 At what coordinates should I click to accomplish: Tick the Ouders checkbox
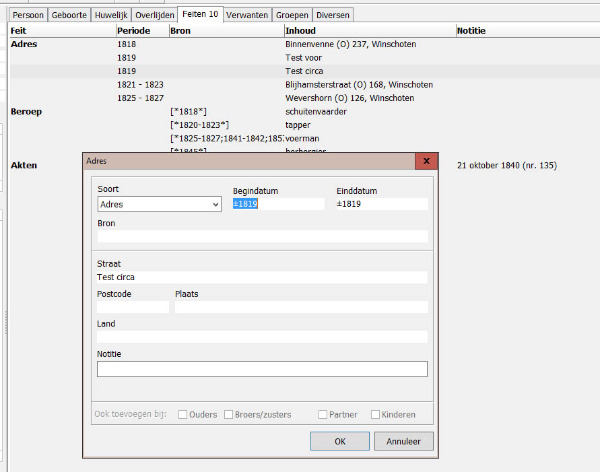pyautogui.click(x=183, y=414)
